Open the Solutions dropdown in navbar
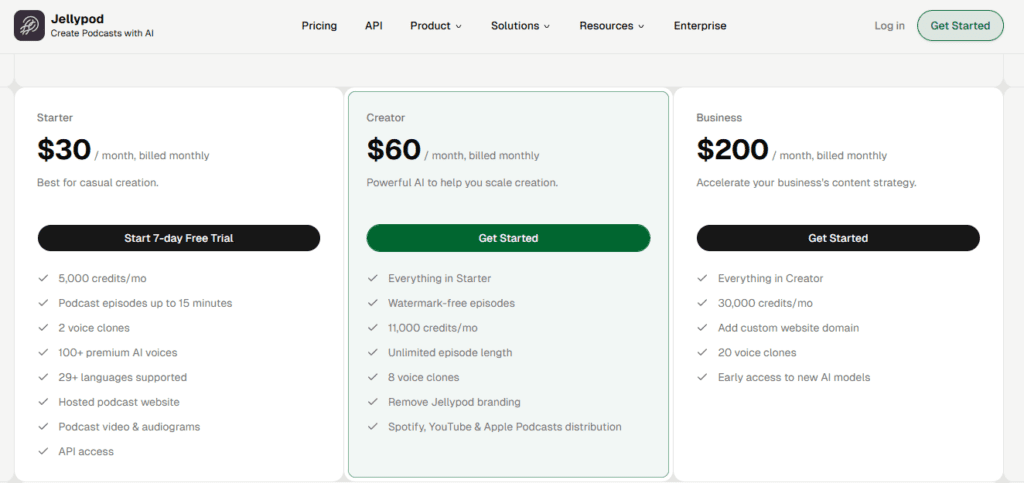The width and height of the screenshot is (1024, 483). (x=520, y=26)
